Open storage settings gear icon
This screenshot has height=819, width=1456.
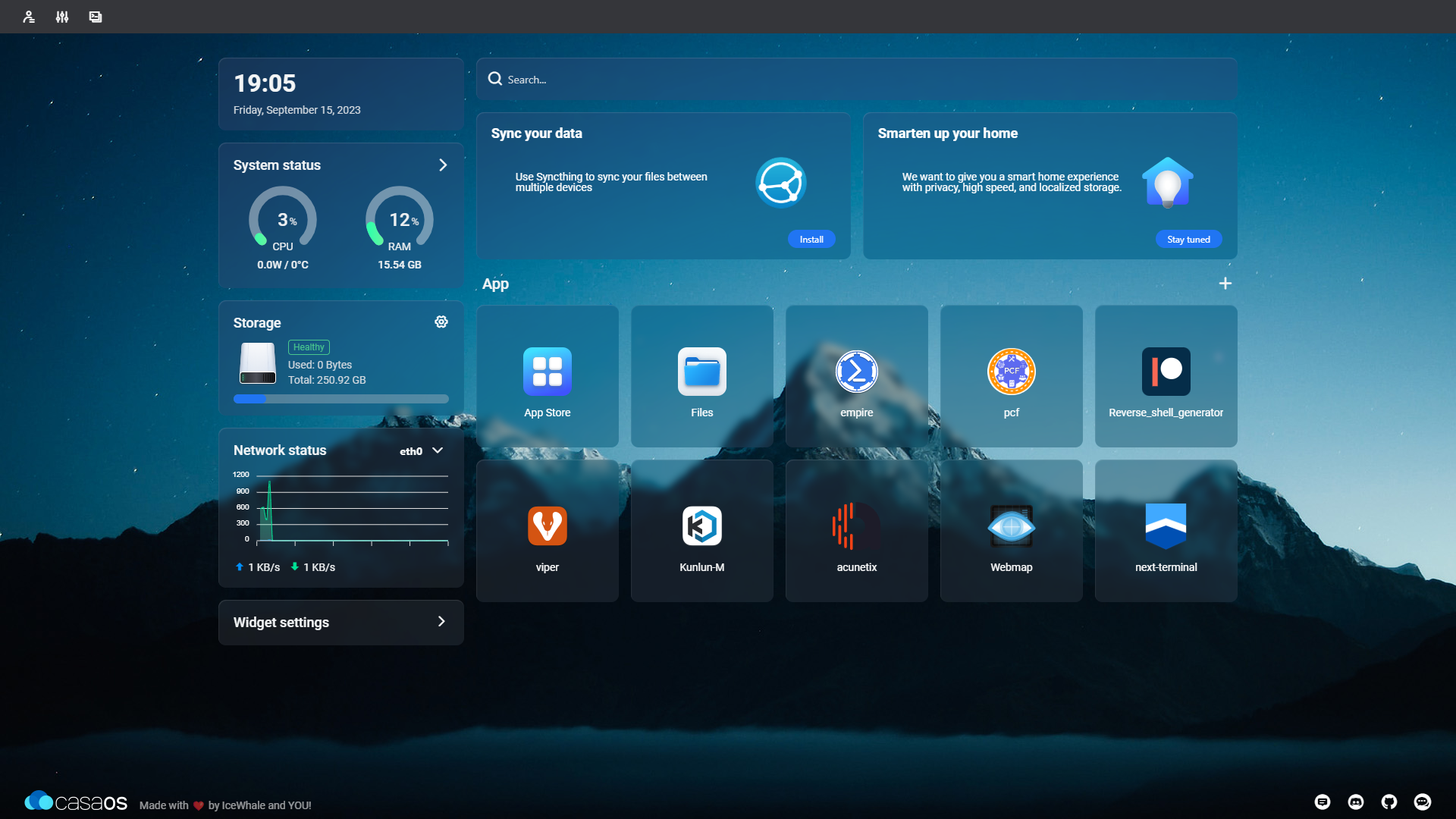click(x=441, y=322)
